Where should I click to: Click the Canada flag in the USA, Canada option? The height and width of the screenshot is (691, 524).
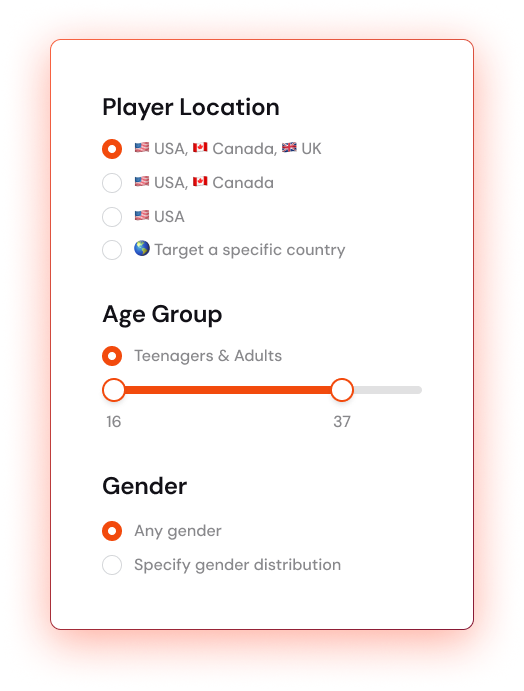[x=200, y=182]
